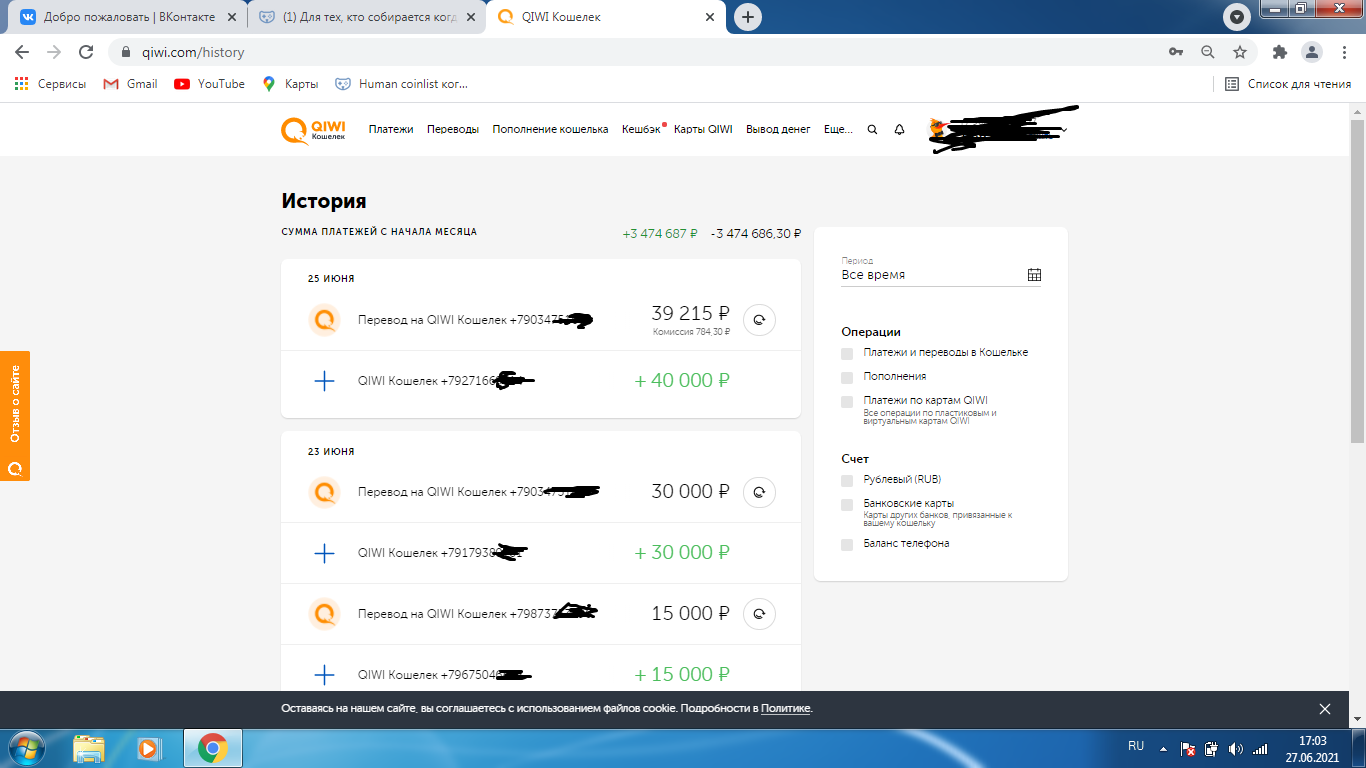Open the Chrome profile avatar icon
This screenshot has height=768, width=1366.
coord(1311,52)
